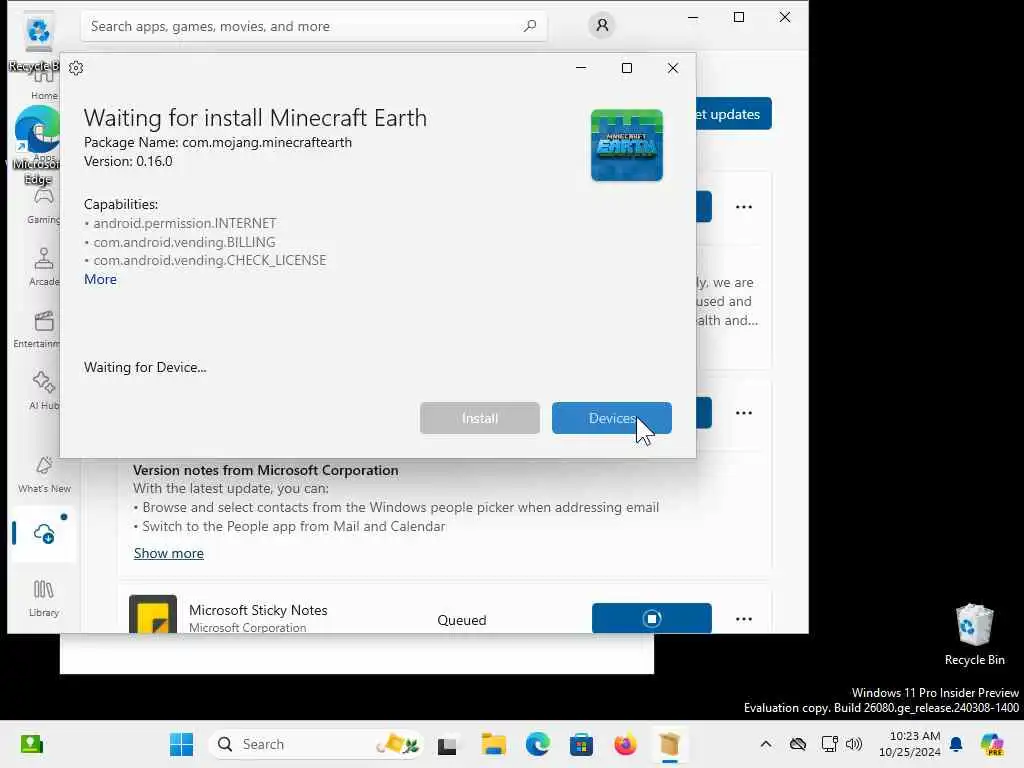Open AI Hub in Store sidebar
The width and height of the screenshot is (1024, 768).
44,391
